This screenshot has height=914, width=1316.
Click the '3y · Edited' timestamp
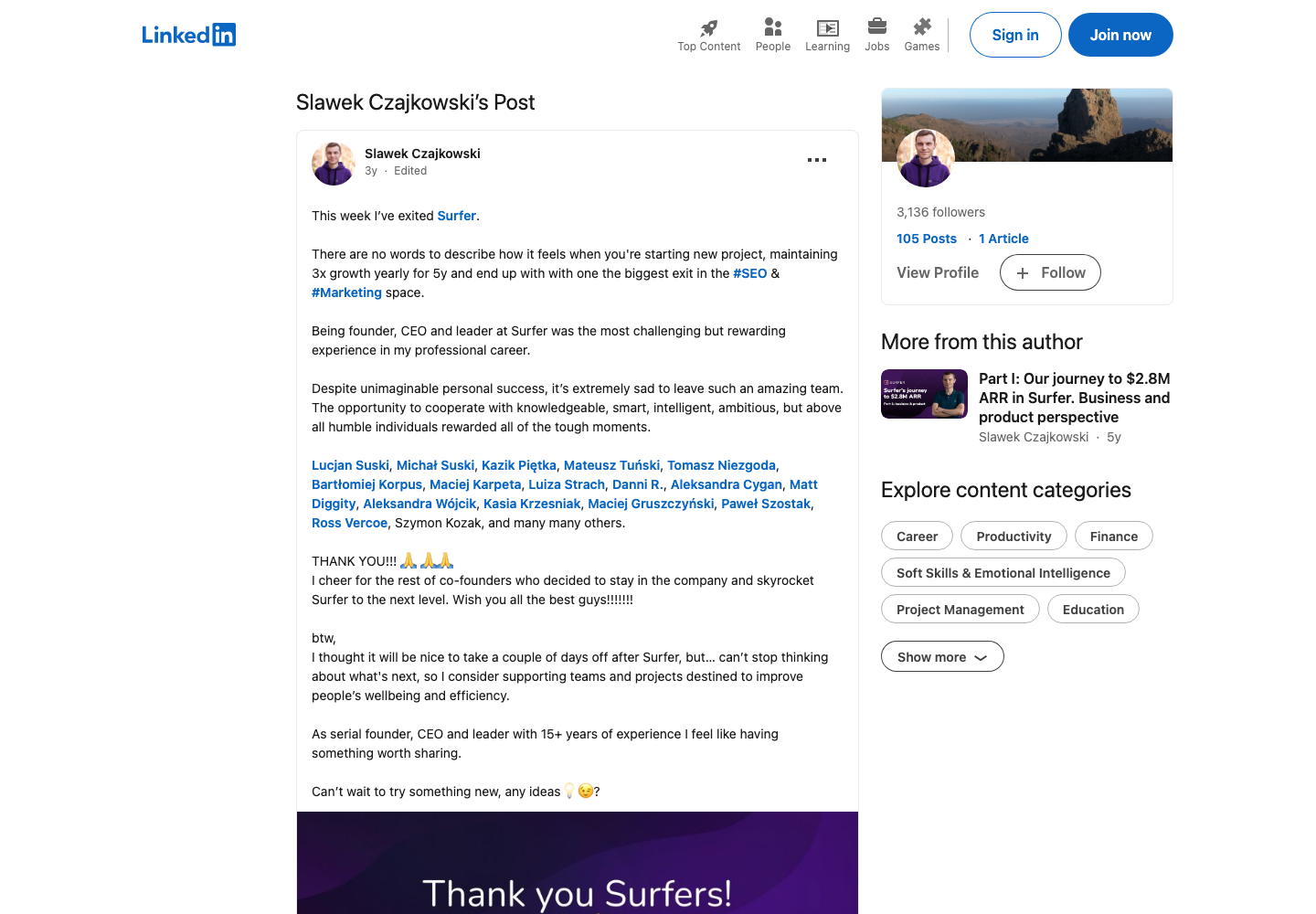point(396,171)
